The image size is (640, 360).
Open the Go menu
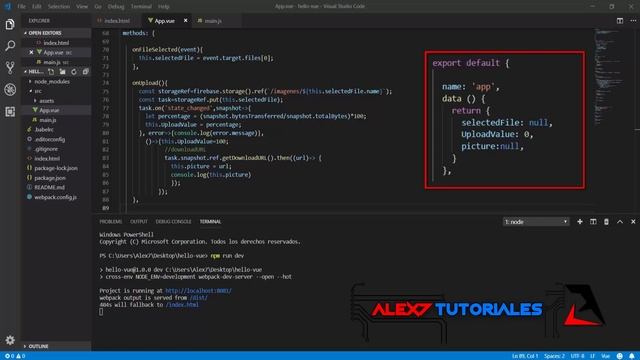[98, 7]
